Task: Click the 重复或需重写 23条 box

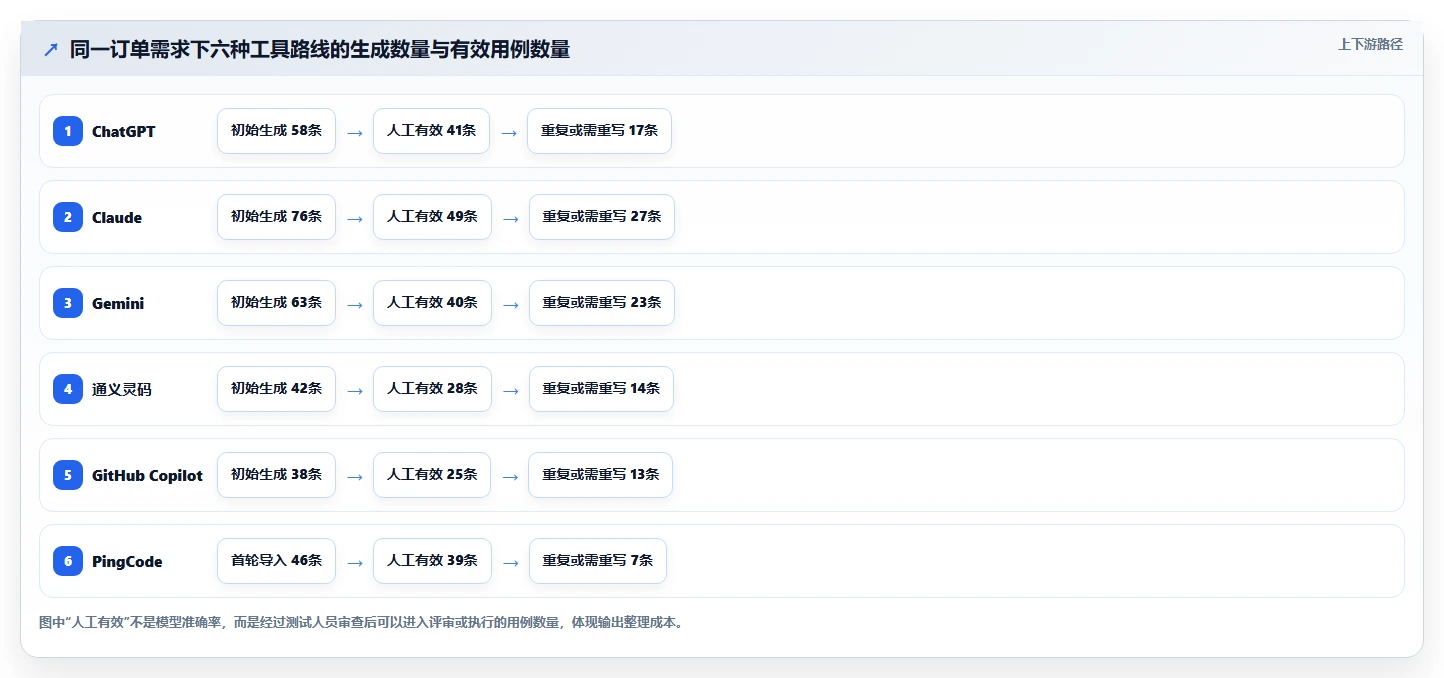Action: [x=602, y=303]
